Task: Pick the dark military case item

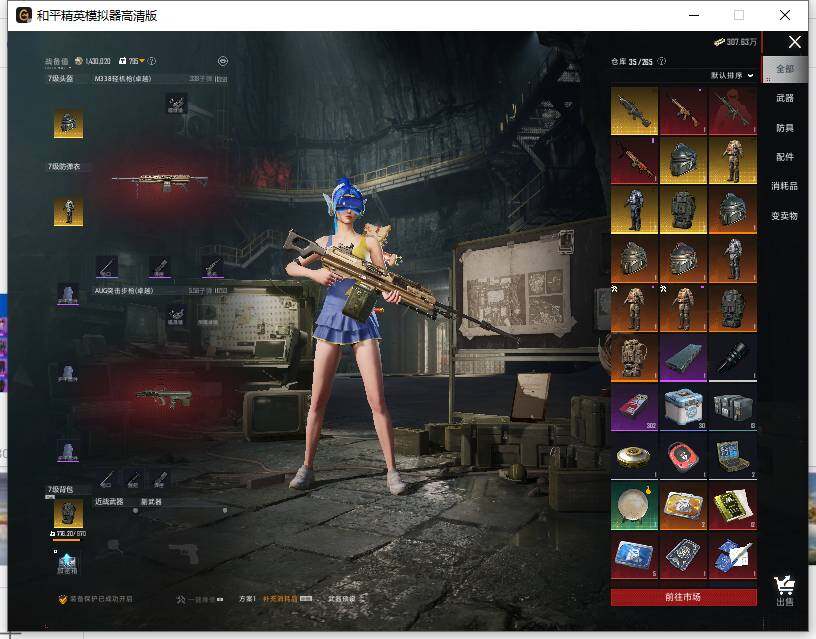Action: pos(733,407)
